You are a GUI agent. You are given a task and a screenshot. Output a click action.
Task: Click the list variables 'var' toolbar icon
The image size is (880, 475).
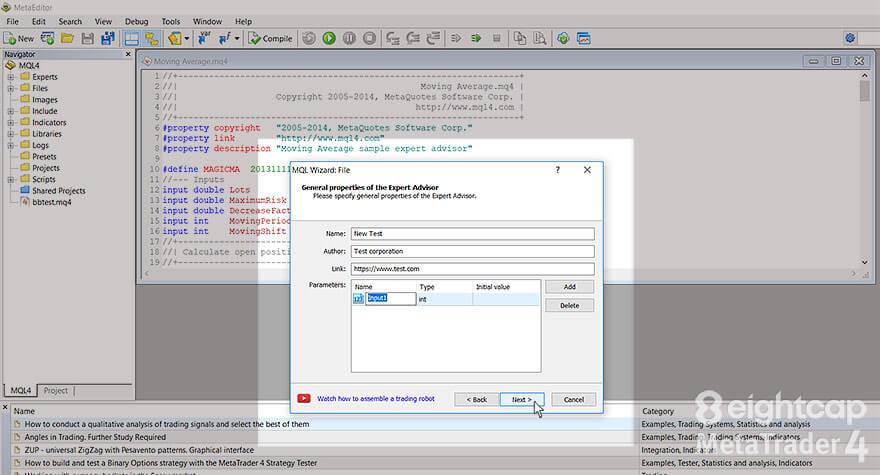pos(204,39)
